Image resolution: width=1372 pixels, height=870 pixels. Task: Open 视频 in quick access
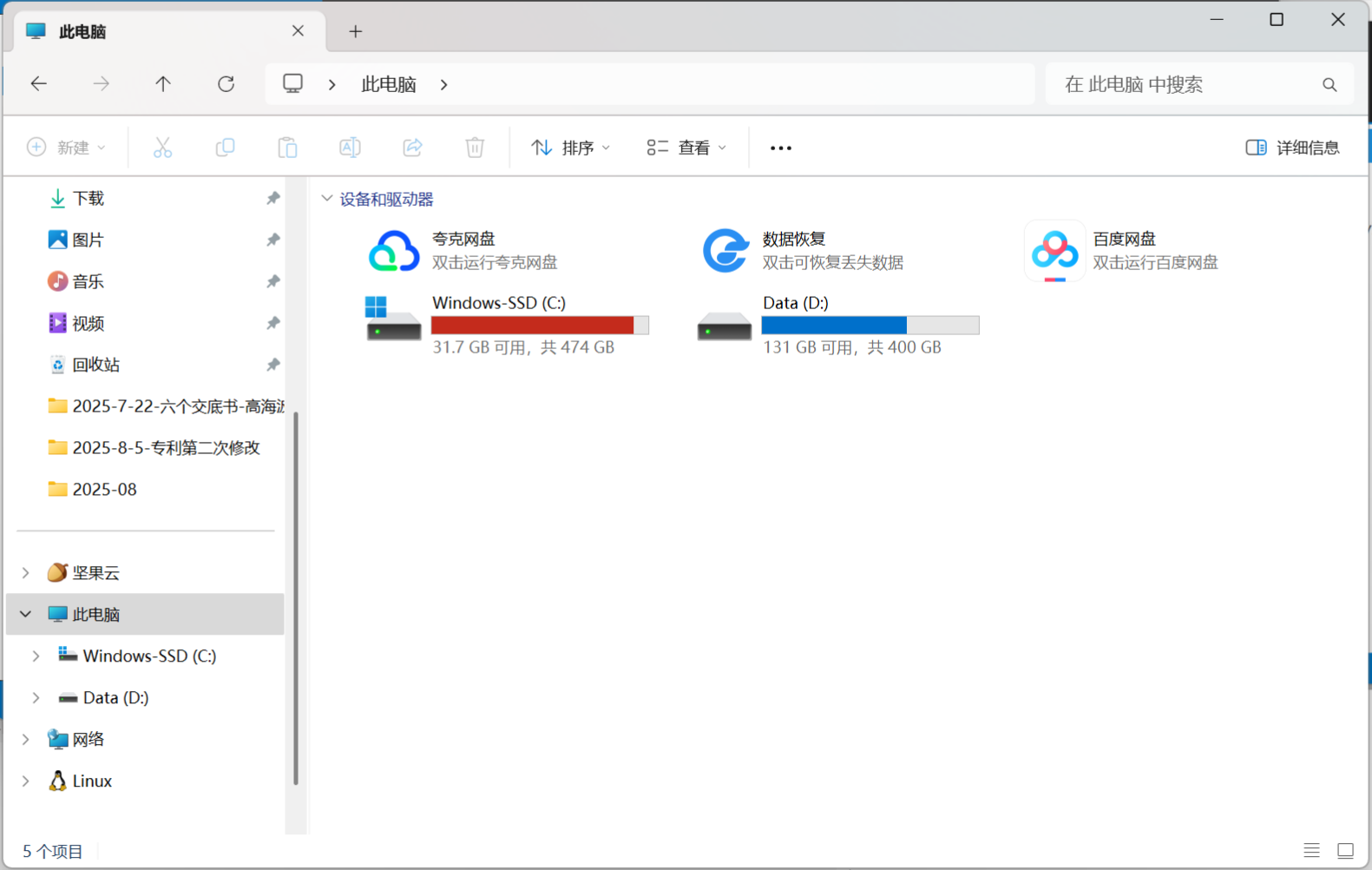click(x=88, y=323)
